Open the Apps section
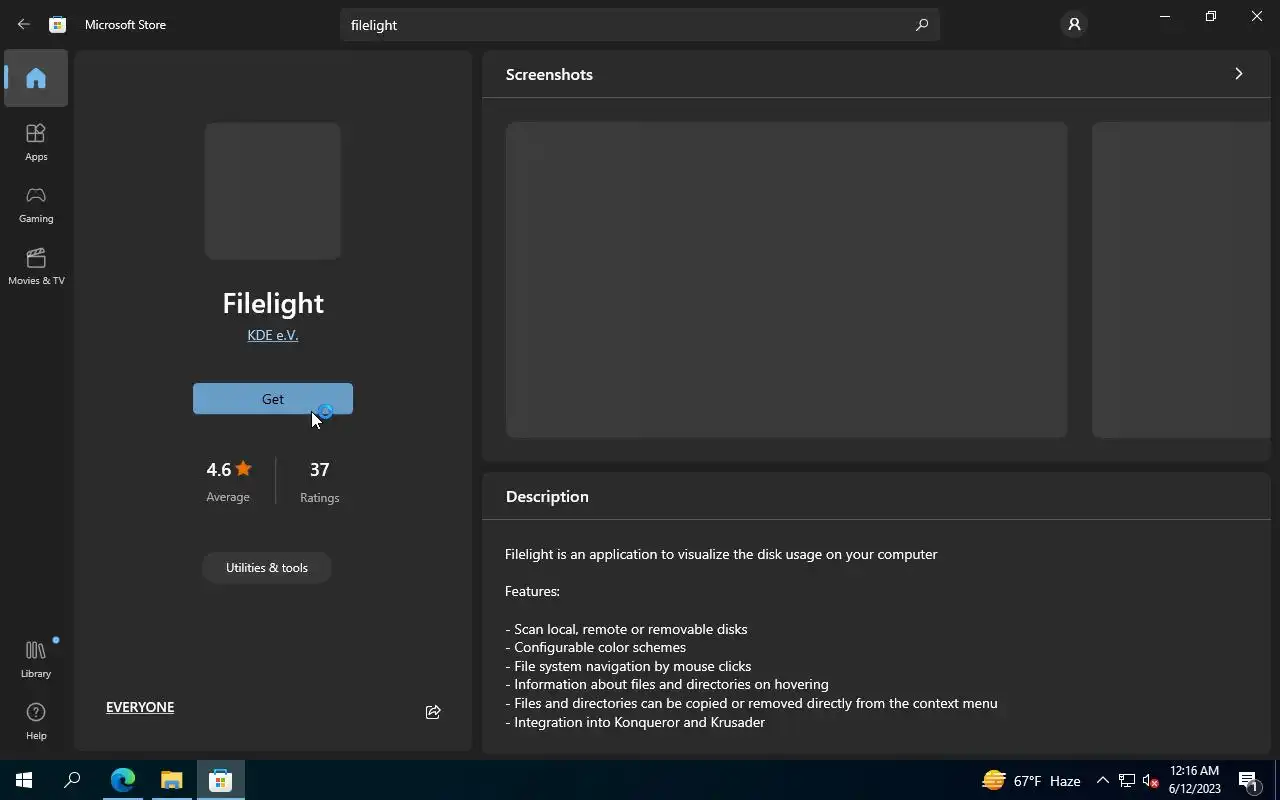Image resolution: width=1280 pixels, height=800 pixels. tap(36, 142)
